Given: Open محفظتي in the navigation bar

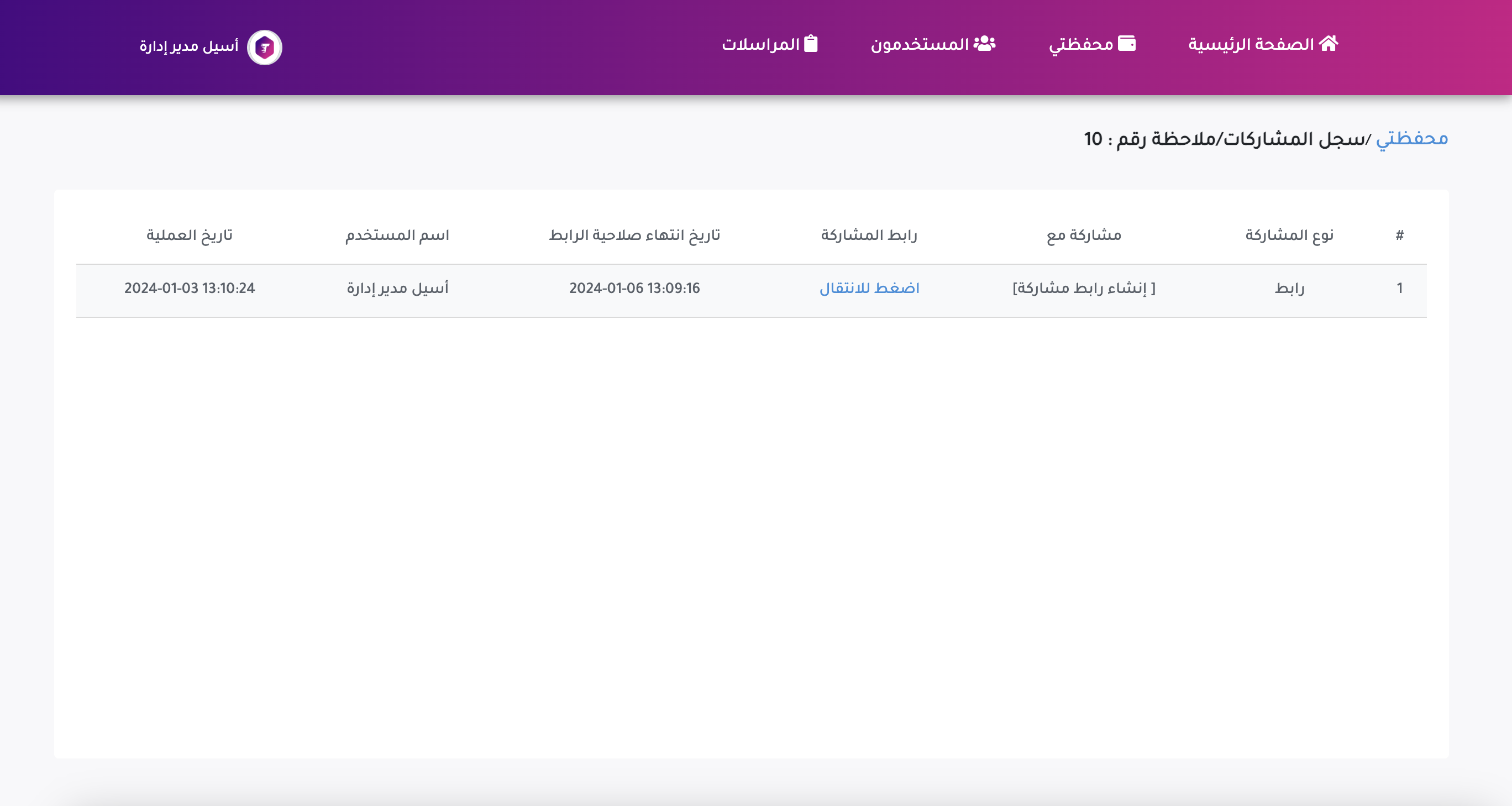Looking at the screenshot, I should [x=1080, y=45].
